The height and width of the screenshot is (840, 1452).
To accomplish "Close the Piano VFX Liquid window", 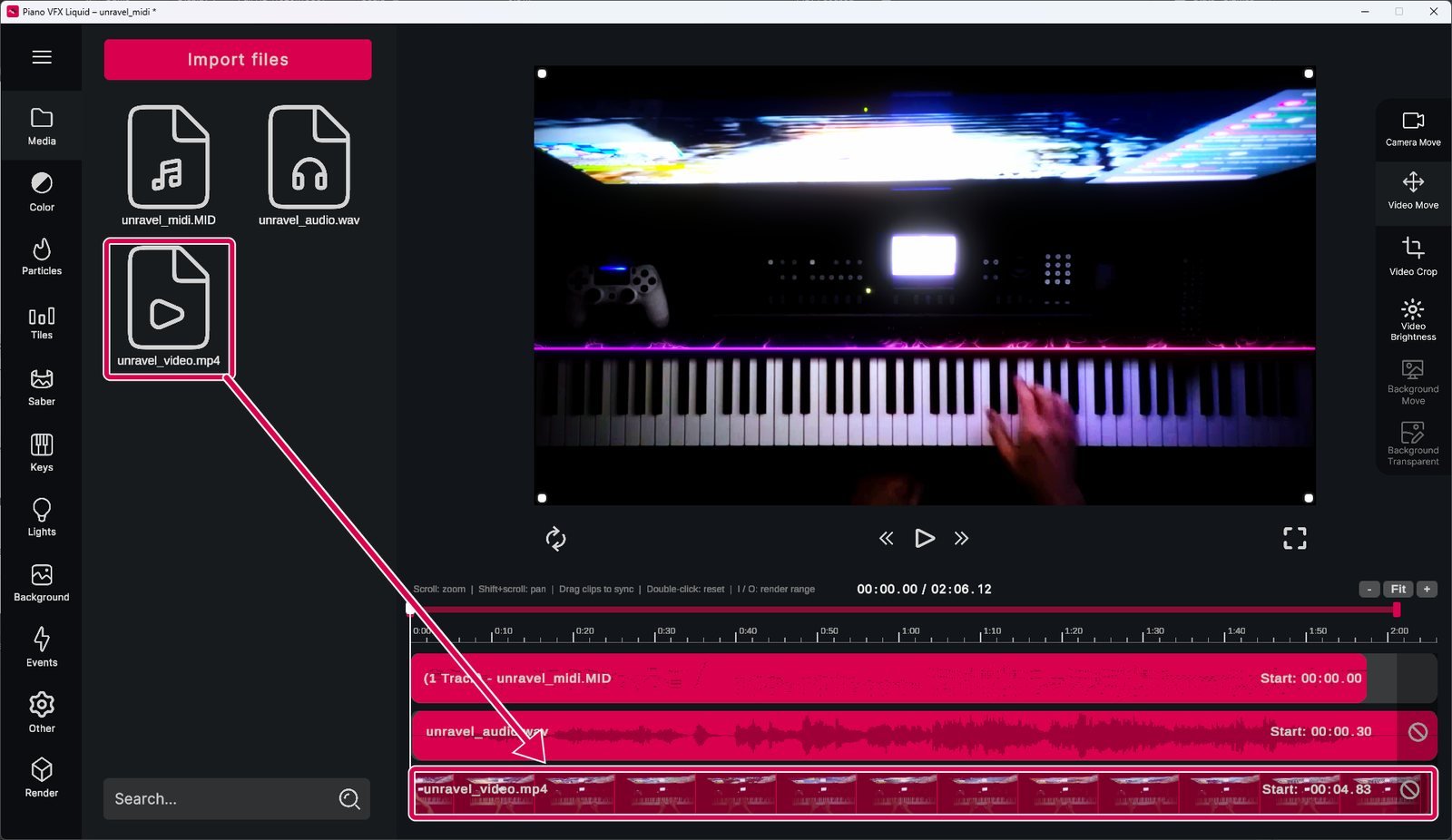I will pyautogui.click(x=1434, y=12).
